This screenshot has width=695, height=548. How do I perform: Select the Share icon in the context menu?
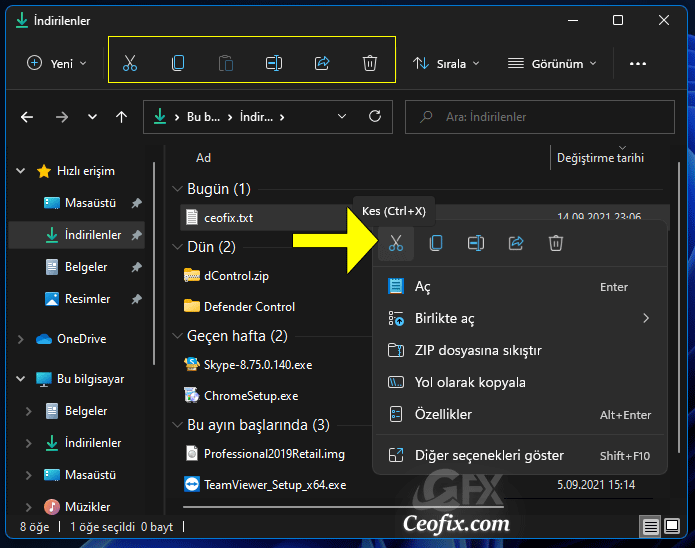pyautogui.click(x=516, y=243)
